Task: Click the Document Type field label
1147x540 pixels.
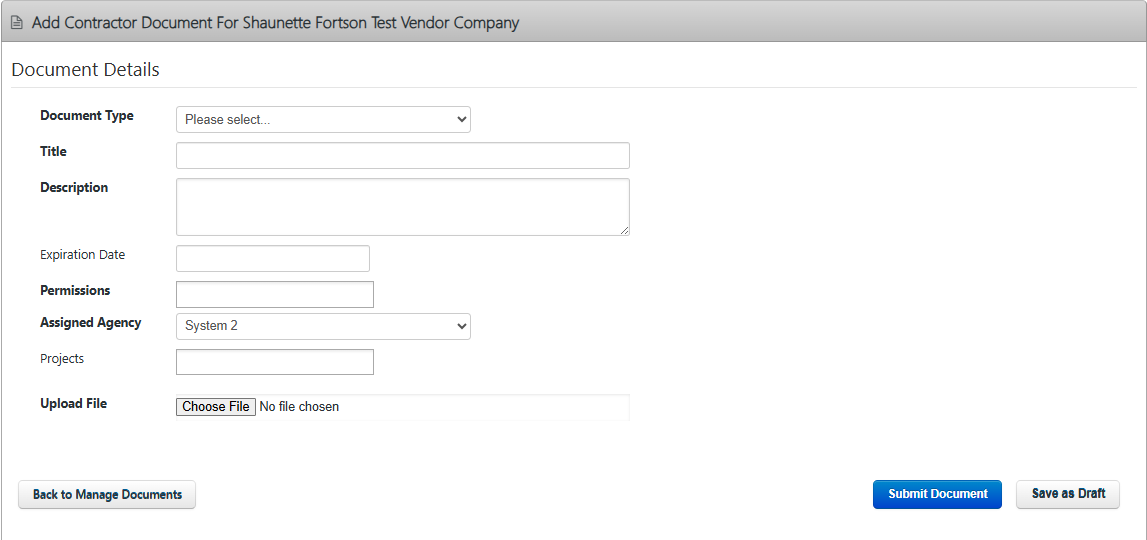Action: 86,115
